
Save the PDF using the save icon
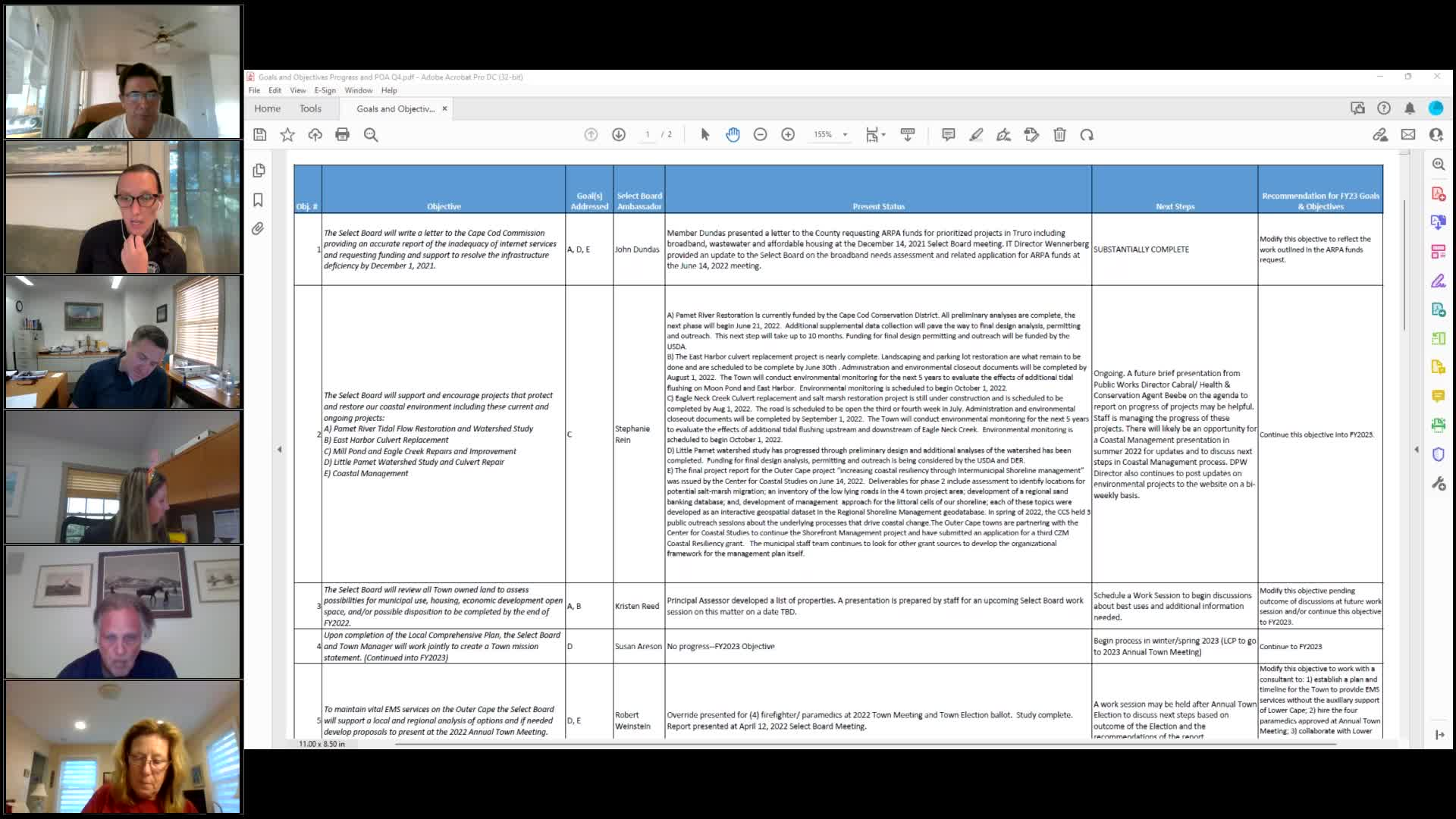point(260,134)
